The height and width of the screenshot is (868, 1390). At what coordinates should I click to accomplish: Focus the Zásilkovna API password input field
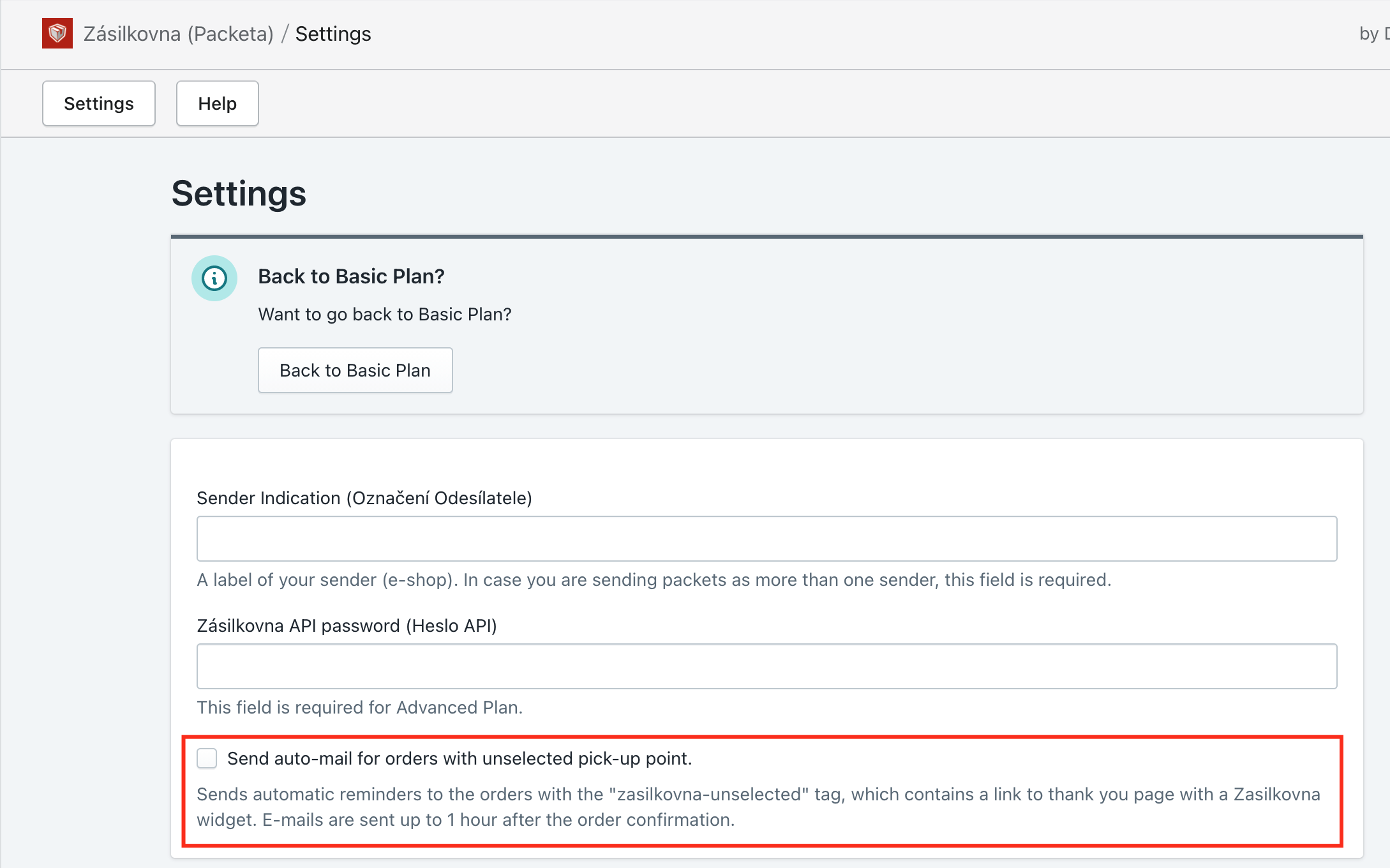click(767, 666)
